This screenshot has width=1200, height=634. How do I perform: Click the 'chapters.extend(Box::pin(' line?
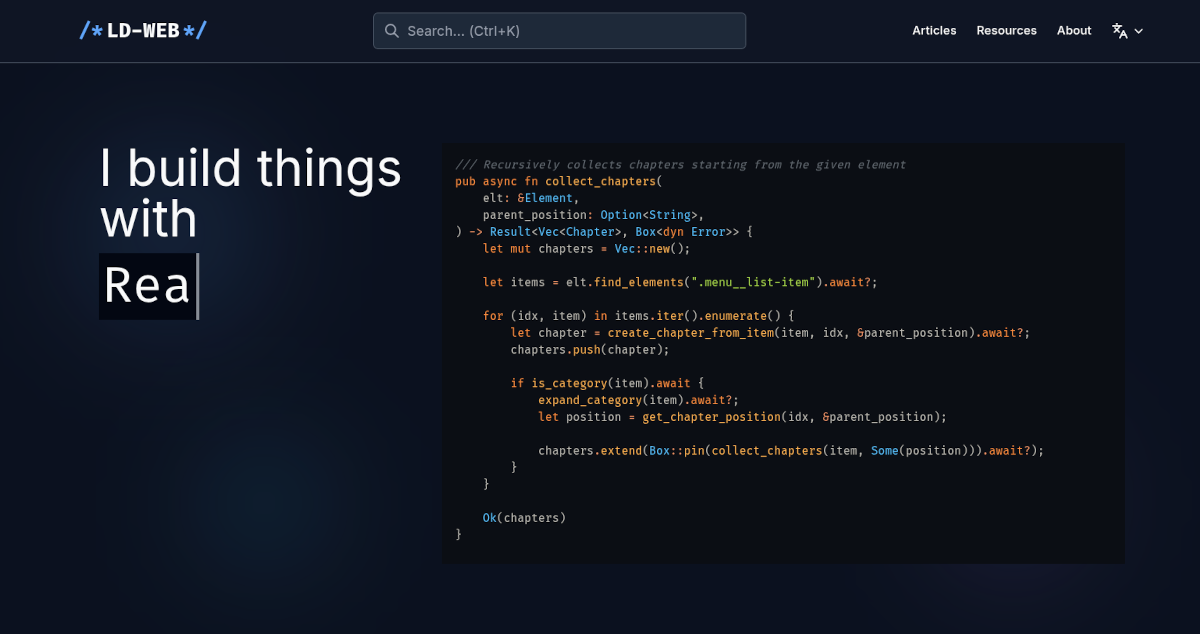tap(791, 451)
